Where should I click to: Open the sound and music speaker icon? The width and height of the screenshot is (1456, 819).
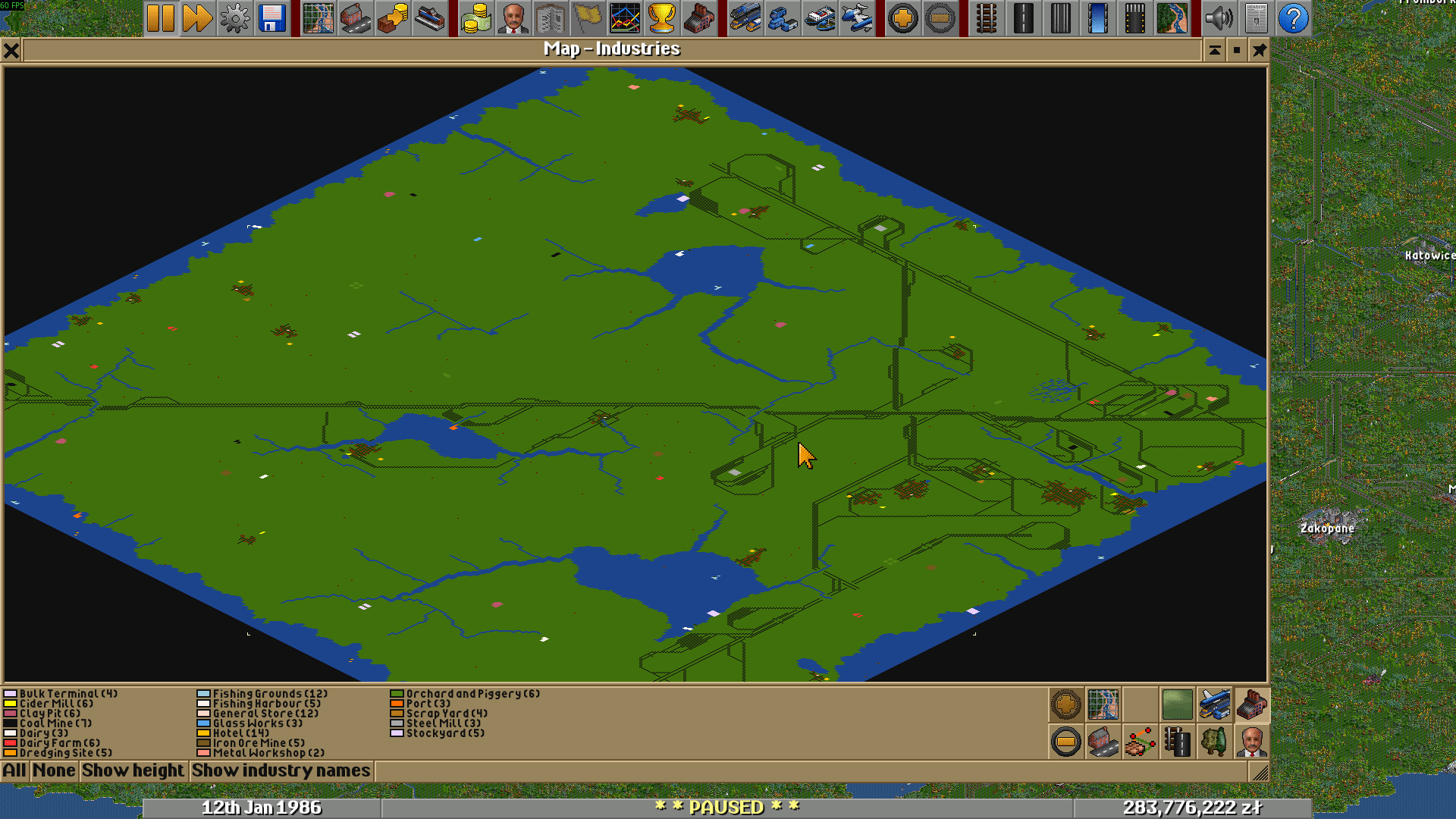(1219, 18)
